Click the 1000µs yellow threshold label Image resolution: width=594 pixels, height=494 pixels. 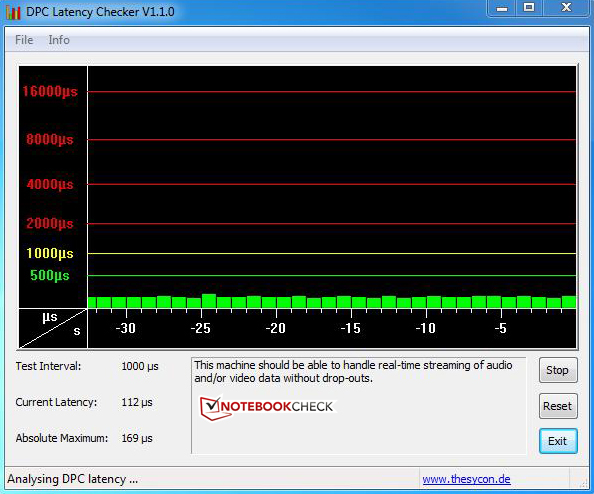pos(50,253)
